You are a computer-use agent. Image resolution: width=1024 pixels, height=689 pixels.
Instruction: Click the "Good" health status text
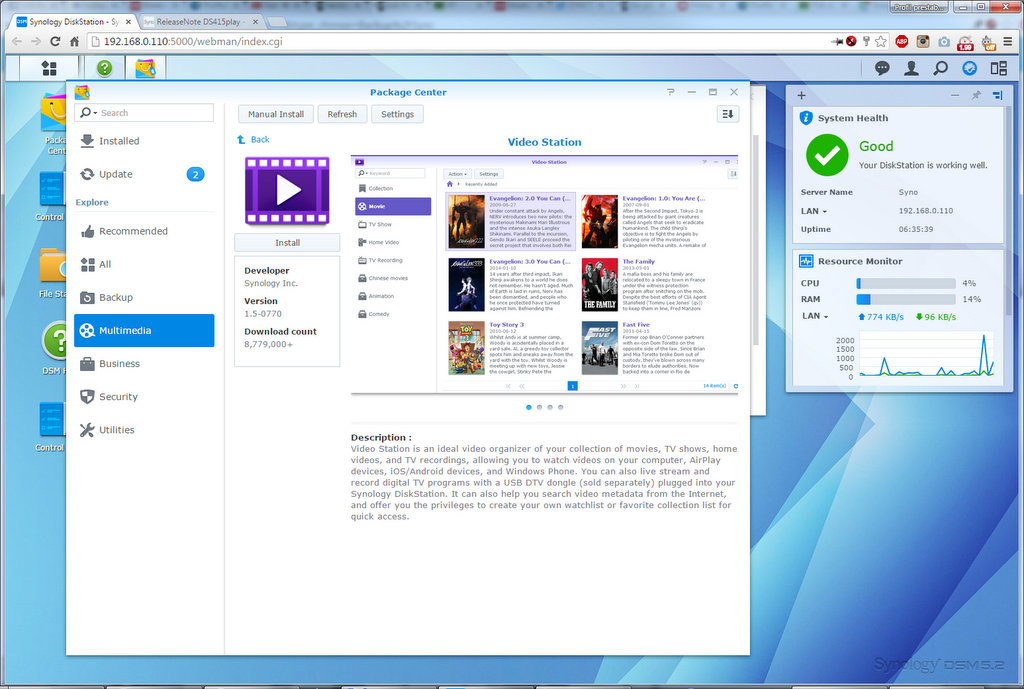point(876,146)
